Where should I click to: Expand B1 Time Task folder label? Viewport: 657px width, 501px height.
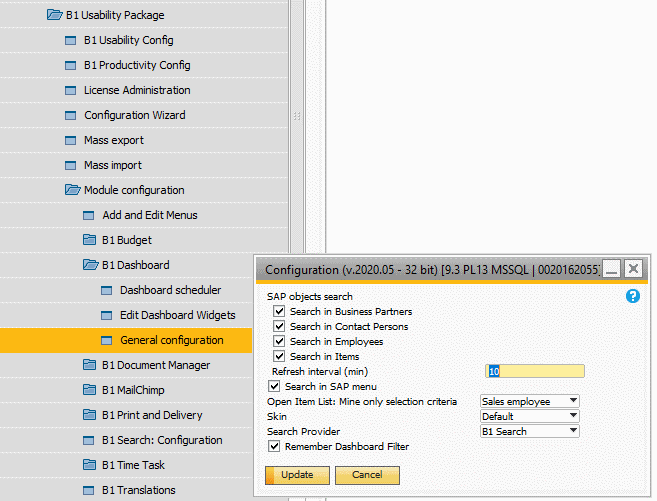pyautogui.click(x=133, y=465)
